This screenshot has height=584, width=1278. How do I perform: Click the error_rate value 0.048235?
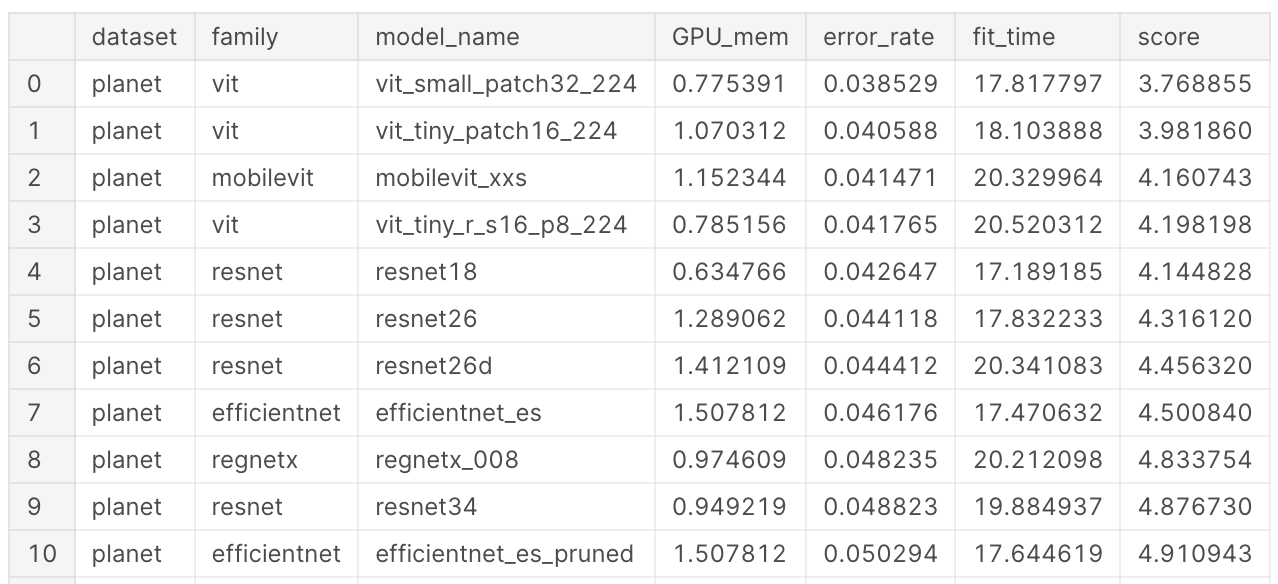881,460
